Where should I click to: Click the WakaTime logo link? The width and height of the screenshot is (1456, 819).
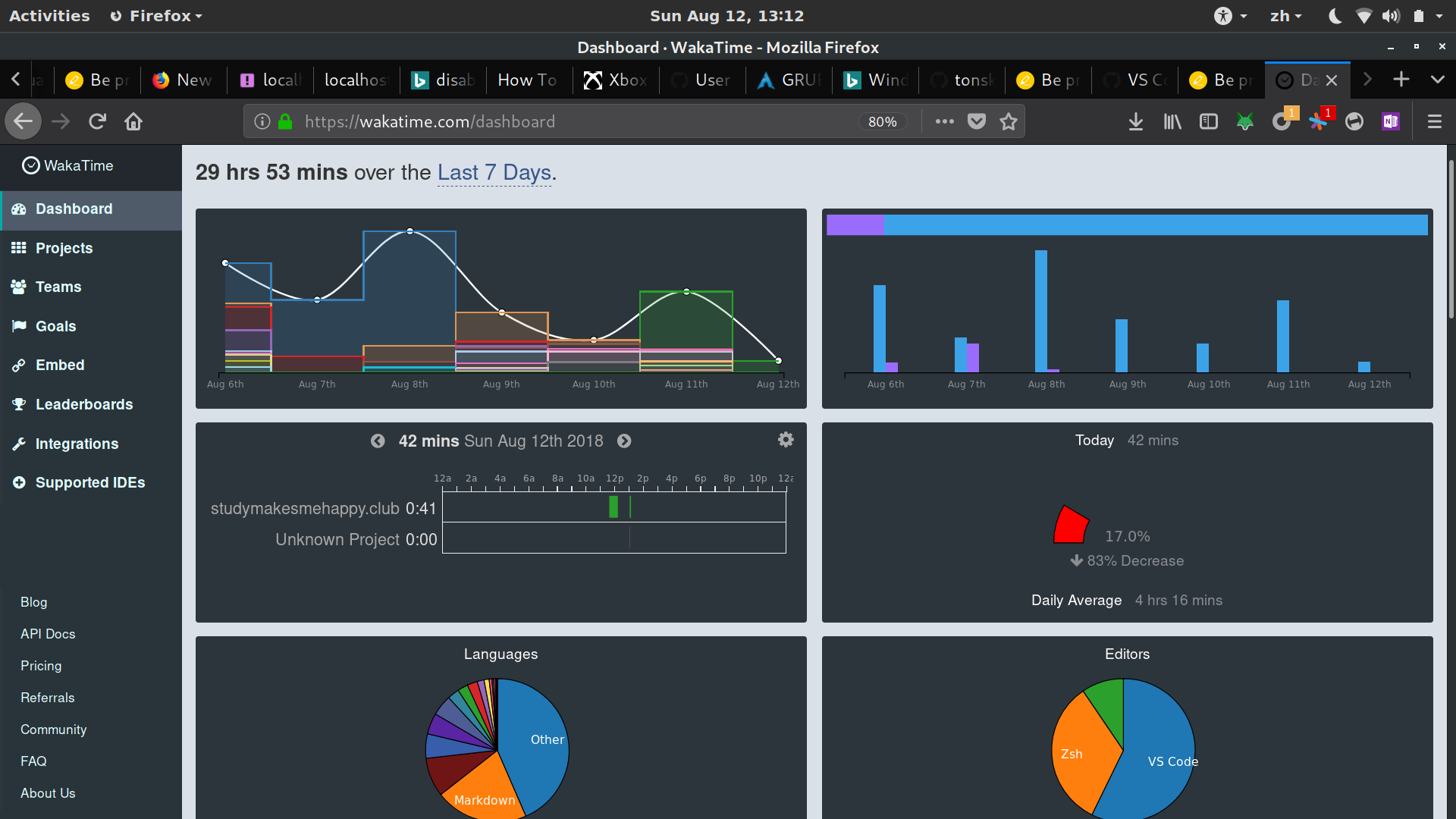[x=67, y=165]
